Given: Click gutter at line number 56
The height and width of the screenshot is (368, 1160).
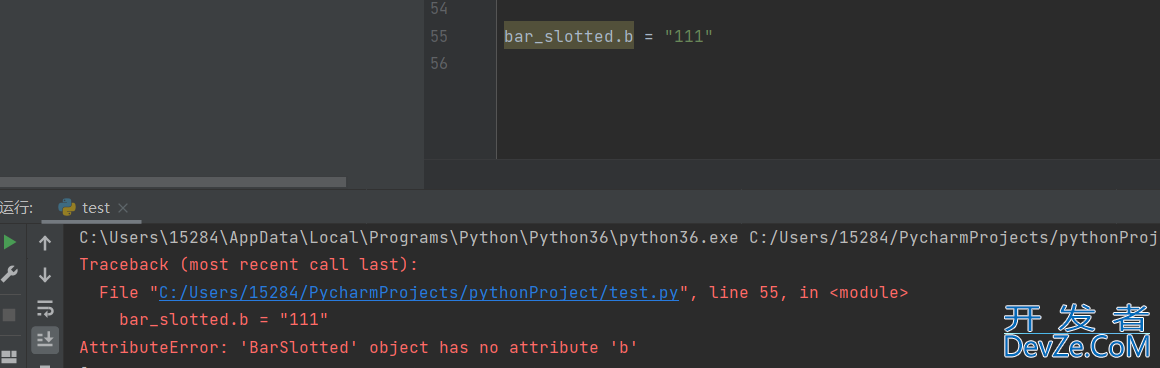Looking at the screenshot, I should [439, 64].
